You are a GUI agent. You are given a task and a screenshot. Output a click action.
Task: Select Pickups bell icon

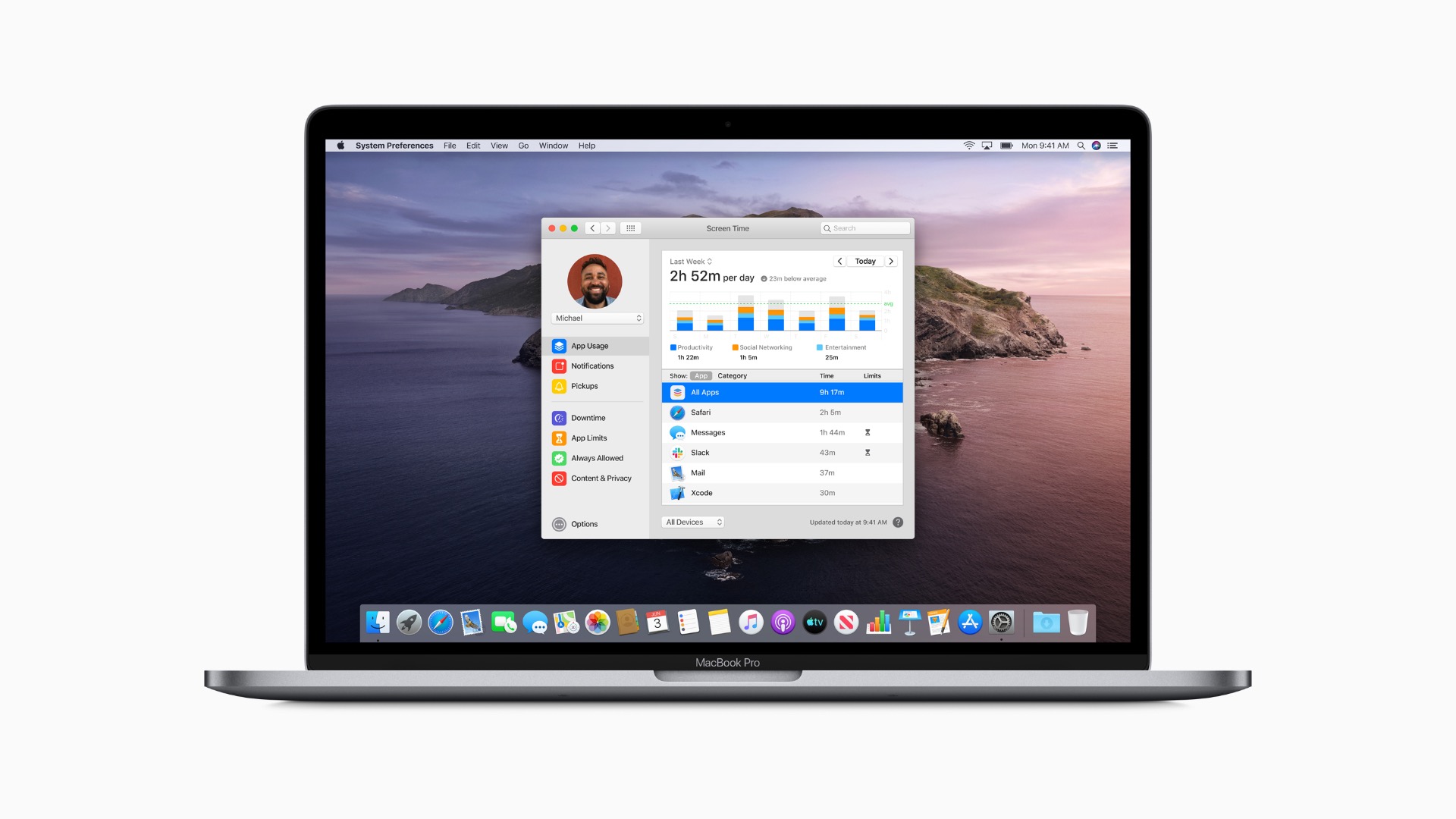click(559, 387)
